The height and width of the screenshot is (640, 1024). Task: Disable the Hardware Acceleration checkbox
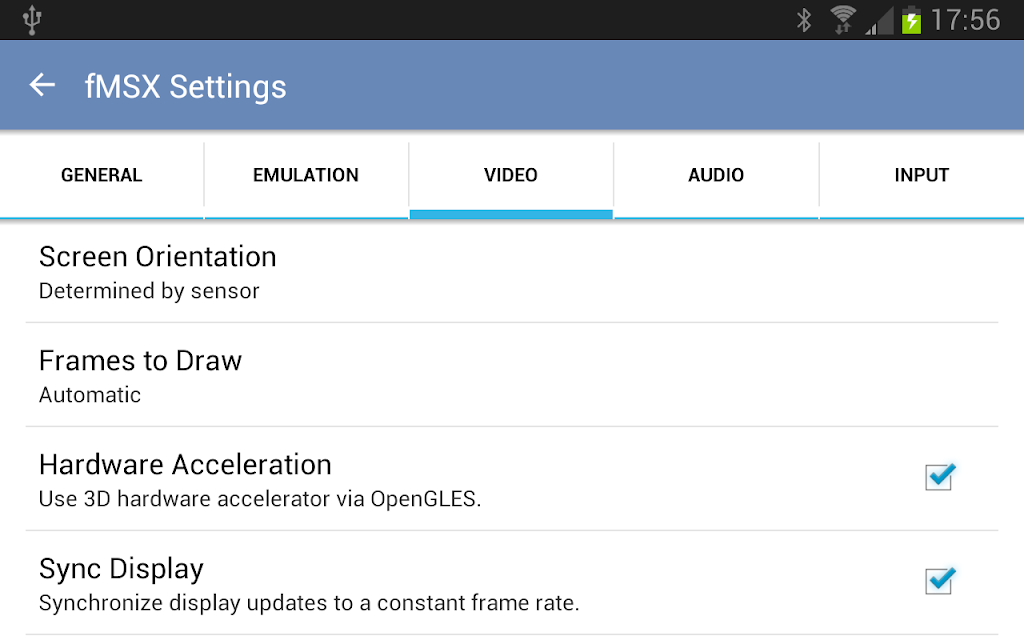pyautogui.click(x=939, y=477)
